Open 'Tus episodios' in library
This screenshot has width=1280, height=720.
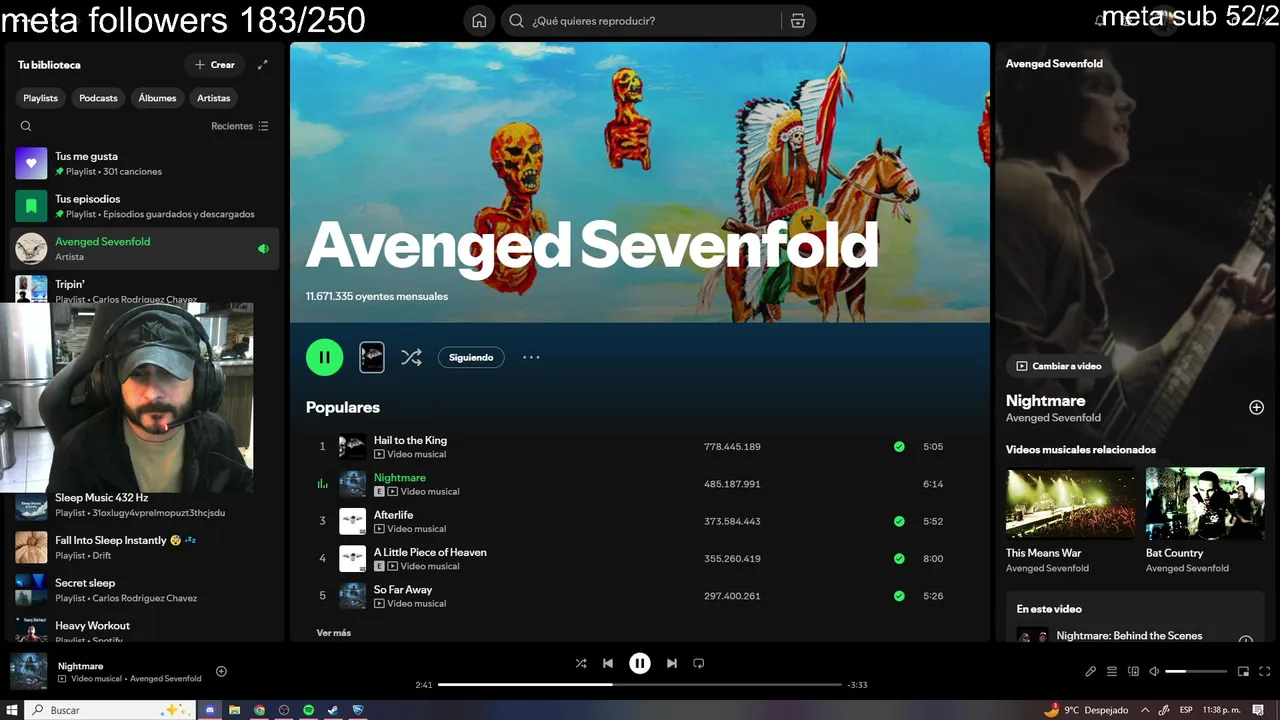coord(145,206)
